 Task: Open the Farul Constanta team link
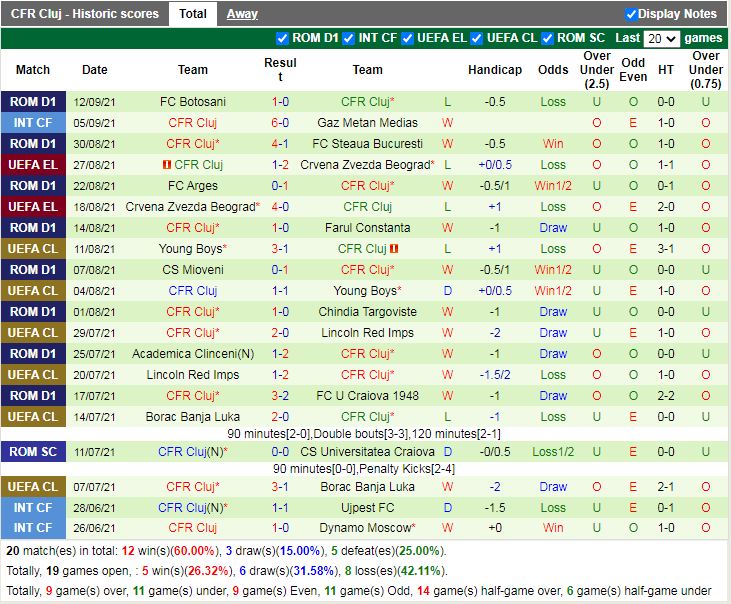coord(367,228)
